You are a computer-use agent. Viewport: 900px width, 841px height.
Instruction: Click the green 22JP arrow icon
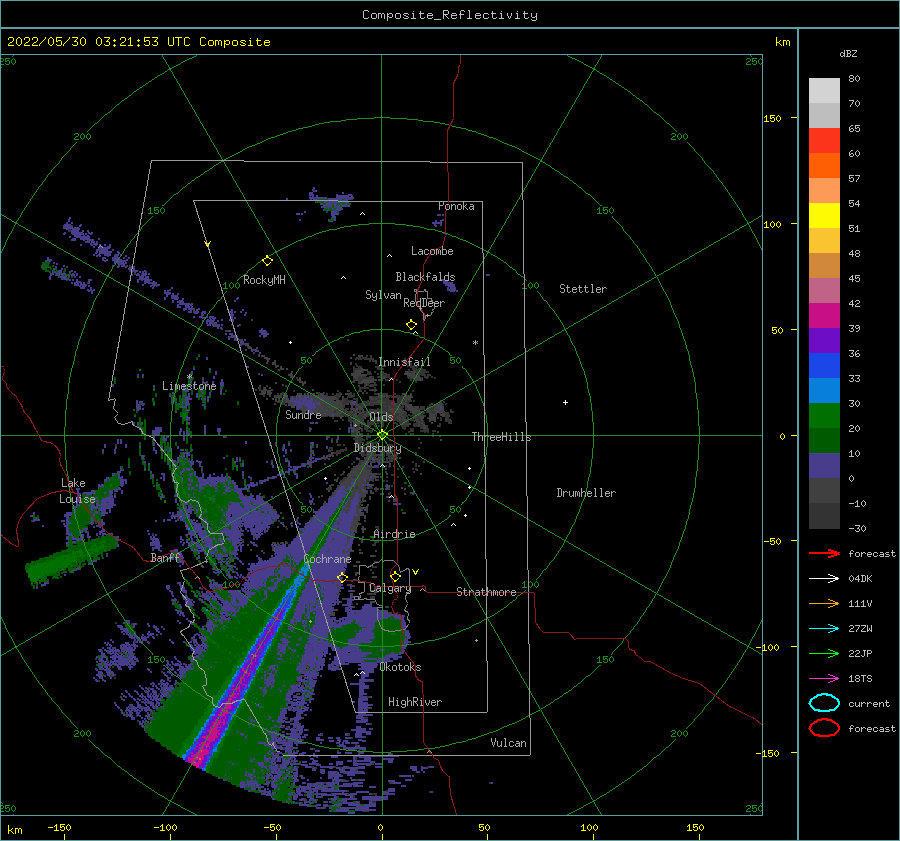(x=824, y=653)
